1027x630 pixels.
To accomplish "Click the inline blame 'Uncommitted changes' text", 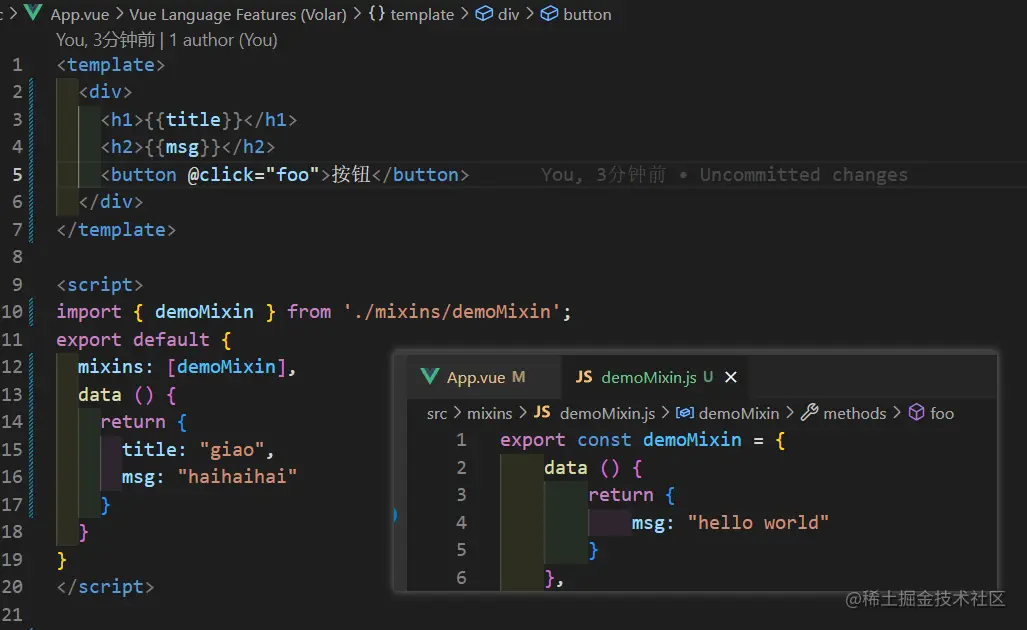I will coord(804,175).
